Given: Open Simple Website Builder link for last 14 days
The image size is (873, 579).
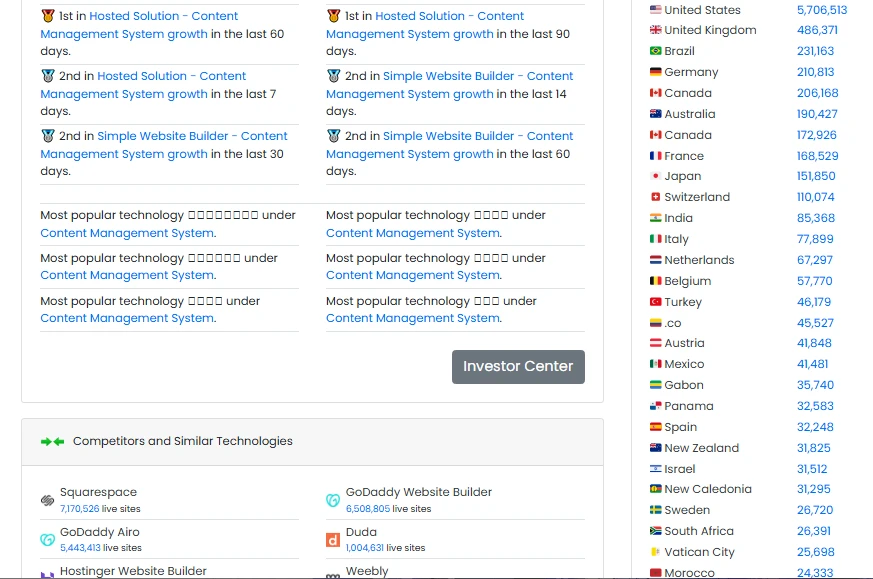Looking at the screenshot, I should tap(478, 76).
